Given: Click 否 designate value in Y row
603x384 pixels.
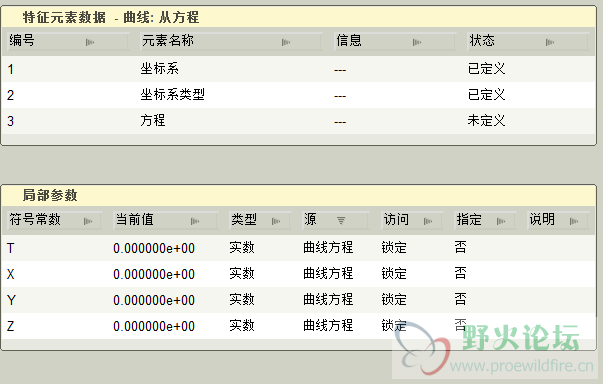Looking at the screenshot, I should click(460, 299).
